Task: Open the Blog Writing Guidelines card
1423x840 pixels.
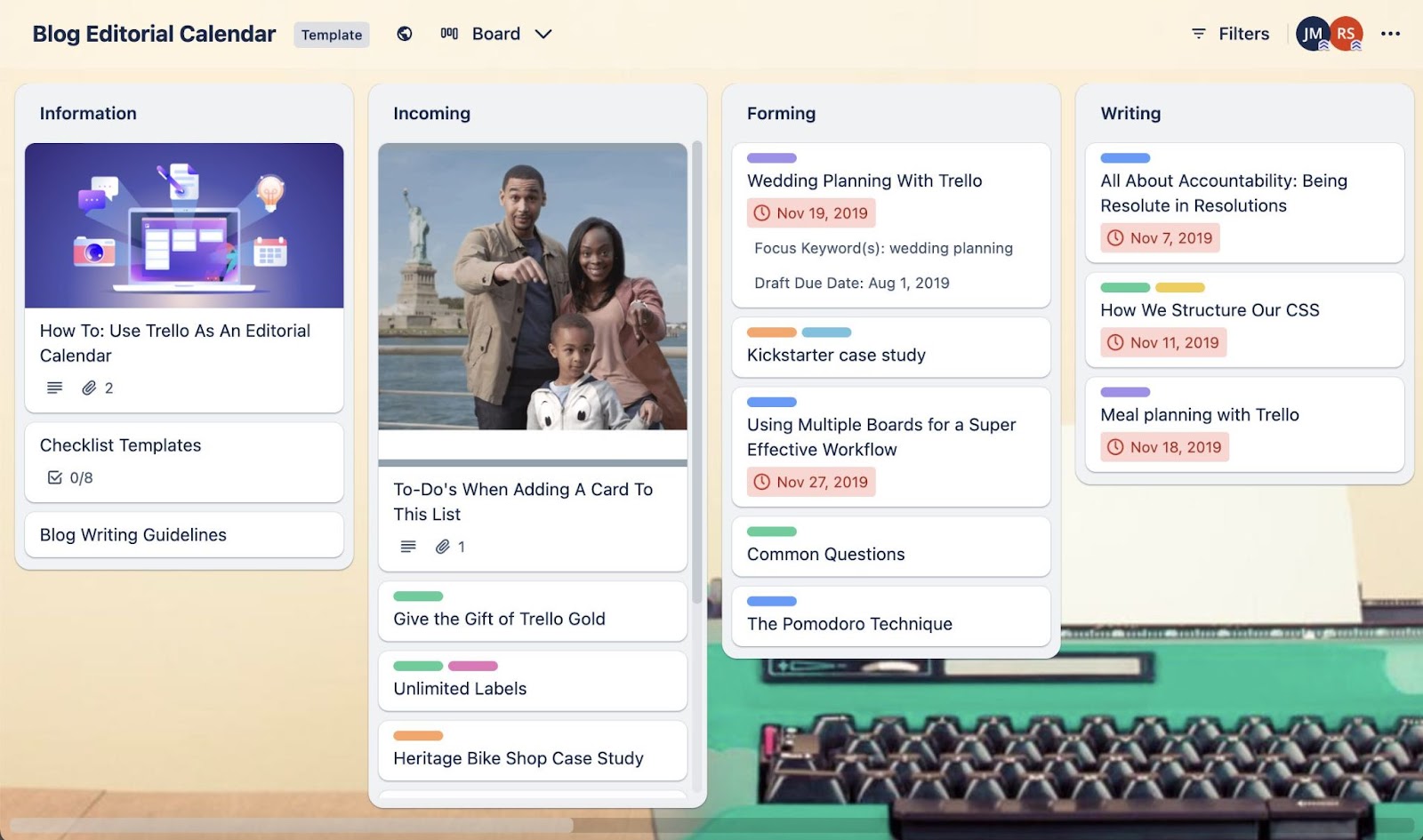Action: coord(133,535)
